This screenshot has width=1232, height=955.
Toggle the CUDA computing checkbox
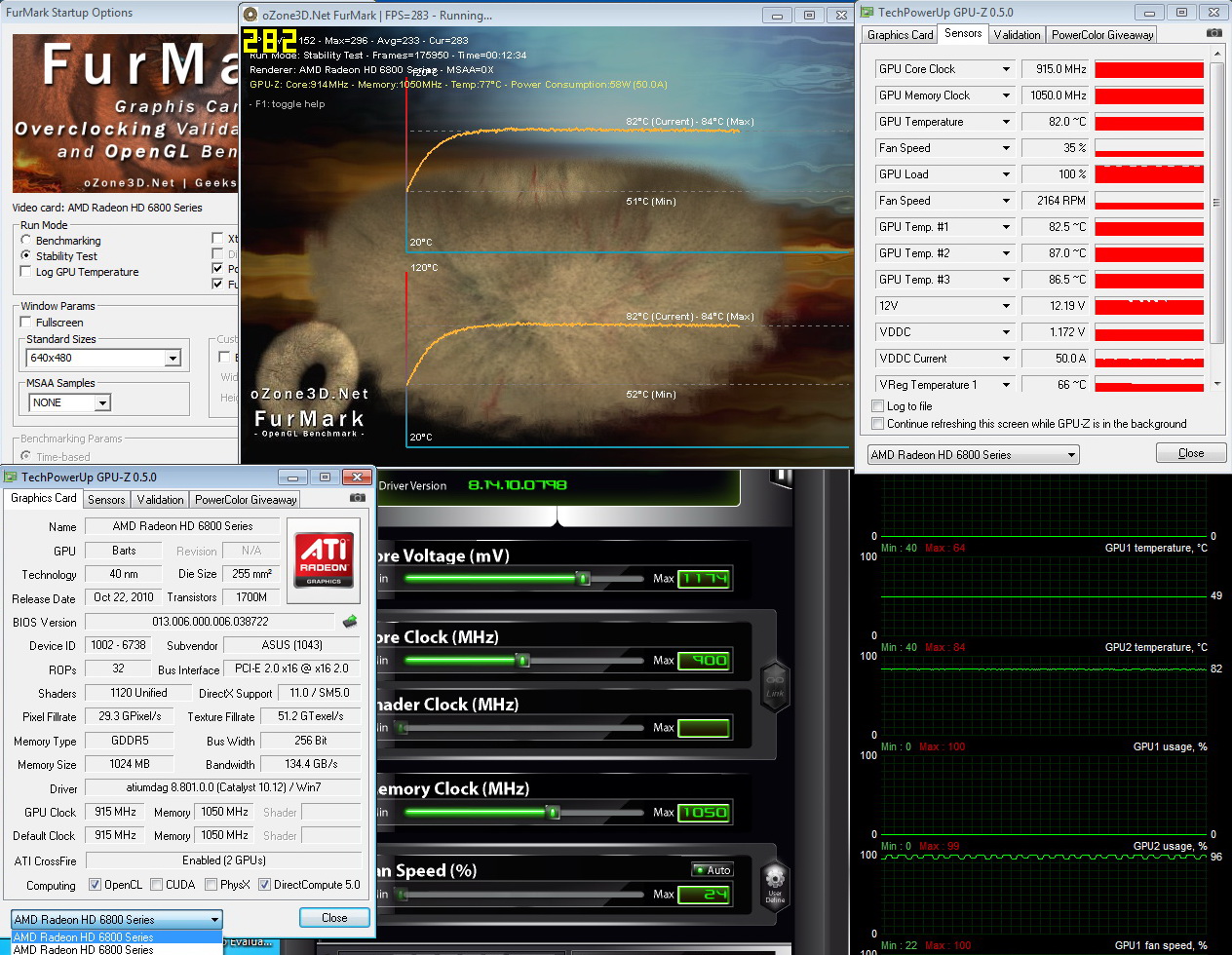click(156, 885)
